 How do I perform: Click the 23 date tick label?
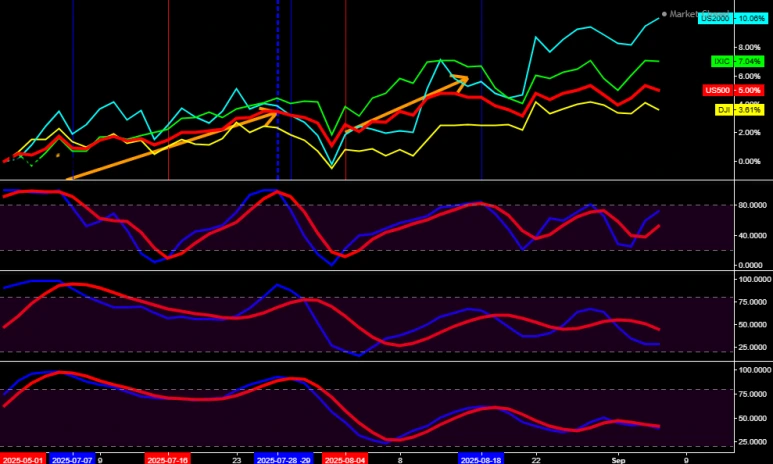237,460
